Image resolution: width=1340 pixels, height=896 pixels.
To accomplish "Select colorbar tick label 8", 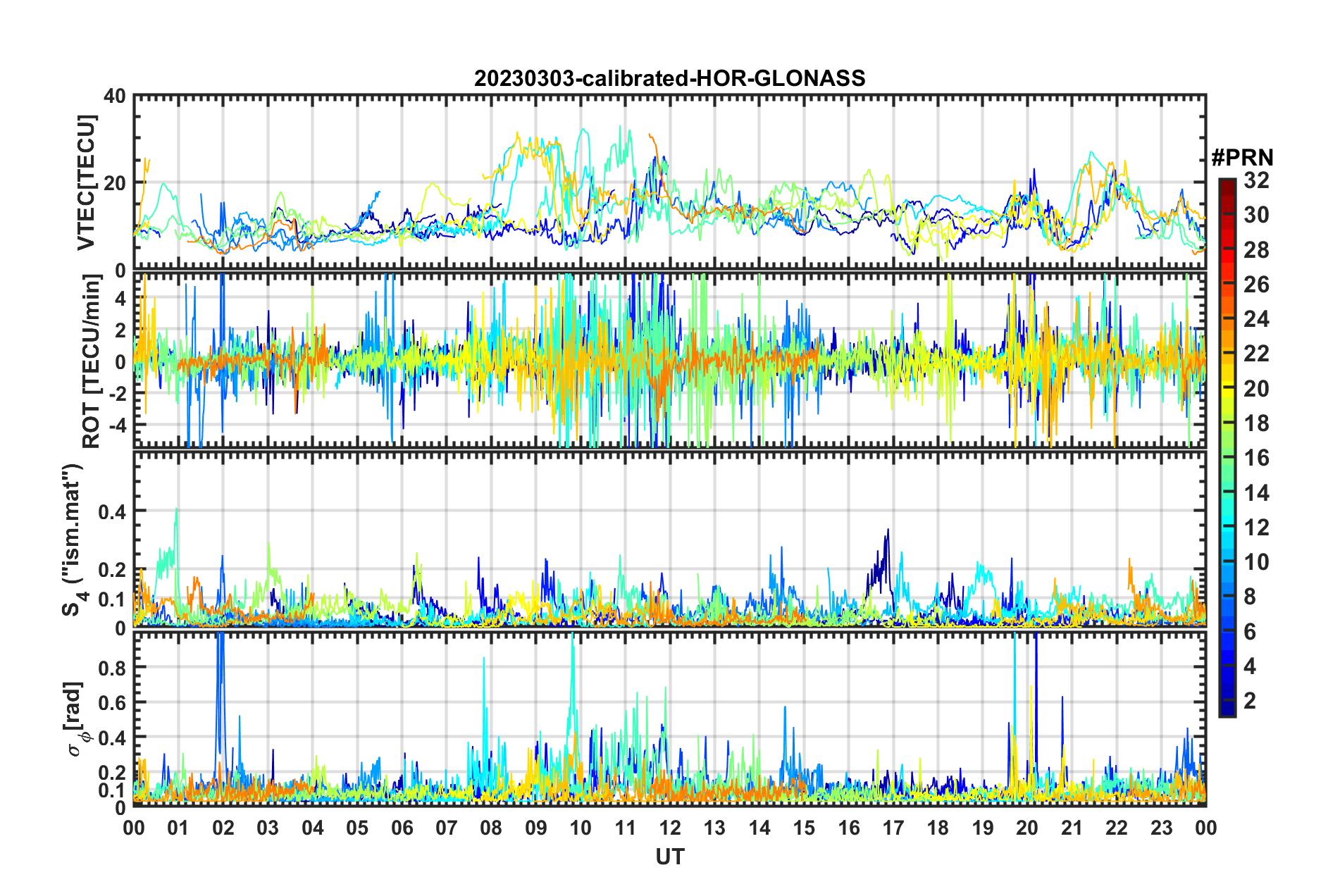I will pos(1250,597).
